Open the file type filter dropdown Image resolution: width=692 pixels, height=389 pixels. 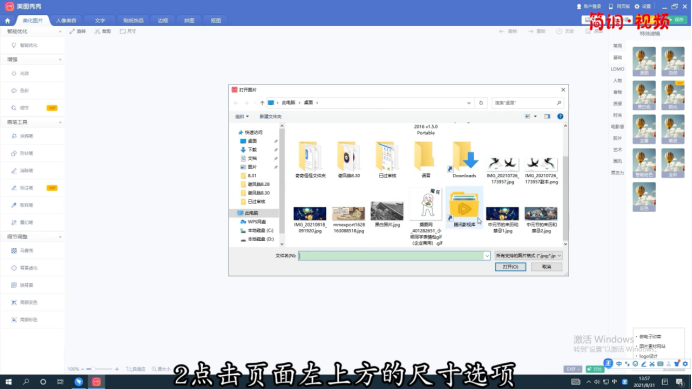point(528,256)
